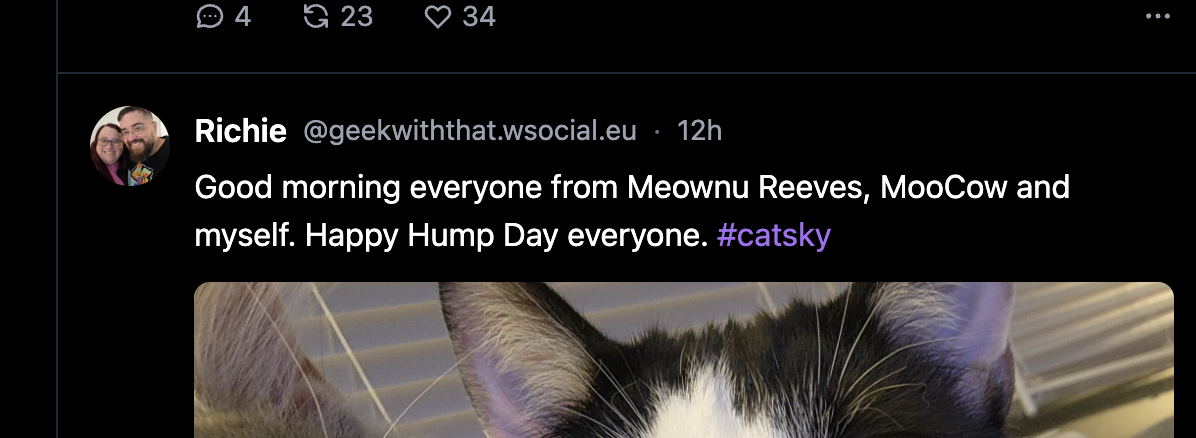
Task: Click the words "Meownu Reeves" in the post
Action: coord(742,187)
